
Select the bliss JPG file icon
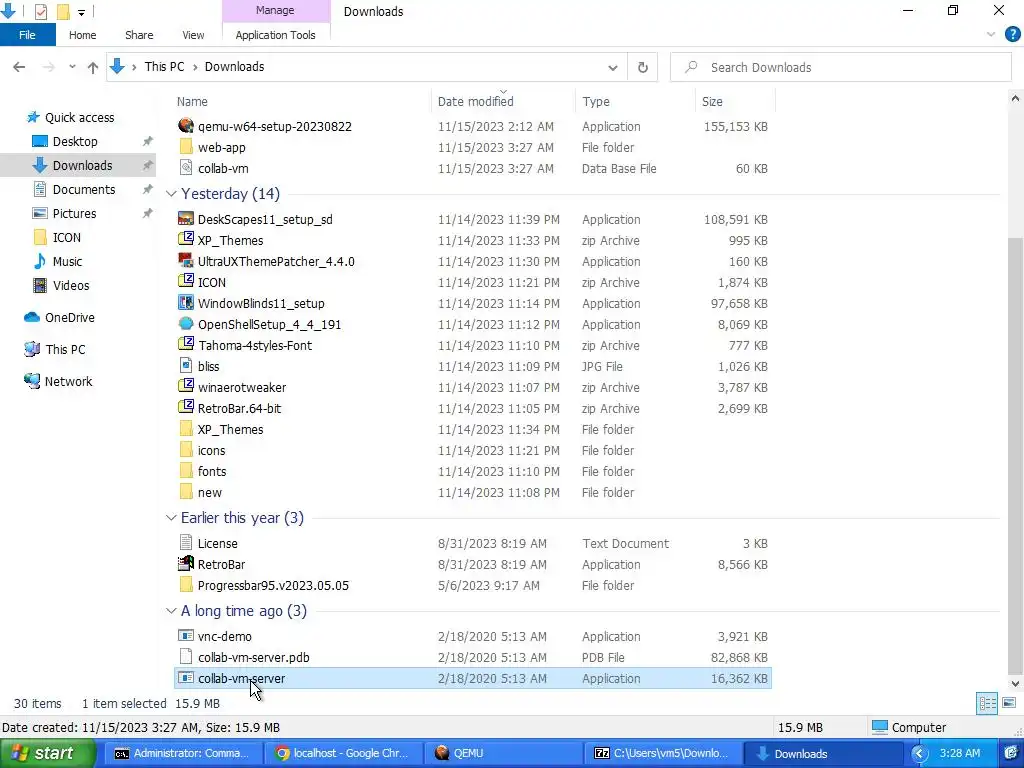186,366
